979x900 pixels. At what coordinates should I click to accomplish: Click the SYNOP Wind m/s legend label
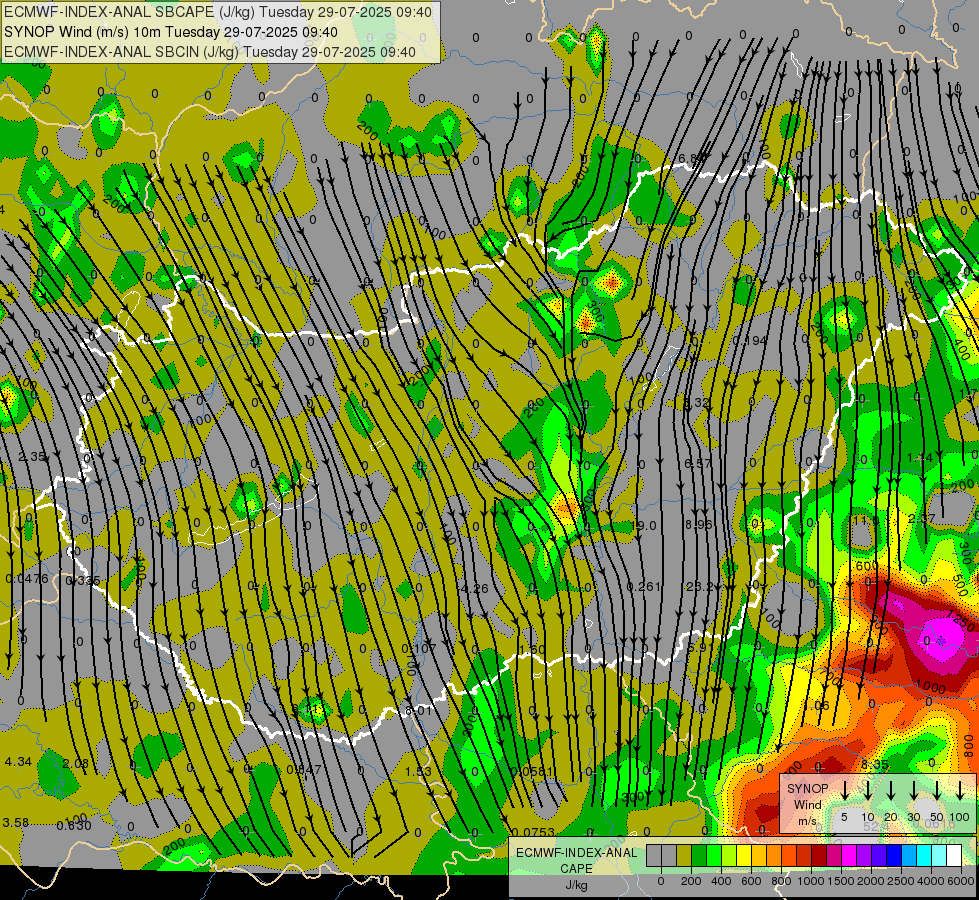point(807,805)
